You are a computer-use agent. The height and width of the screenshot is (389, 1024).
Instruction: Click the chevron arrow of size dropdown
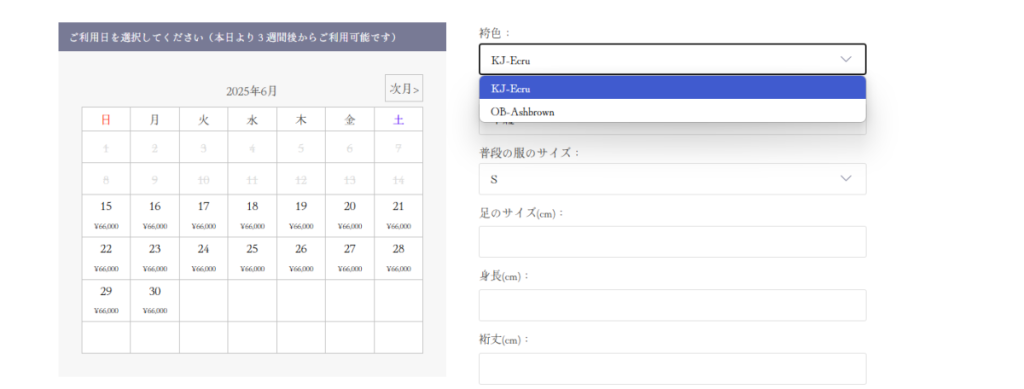tap(846, 179)
